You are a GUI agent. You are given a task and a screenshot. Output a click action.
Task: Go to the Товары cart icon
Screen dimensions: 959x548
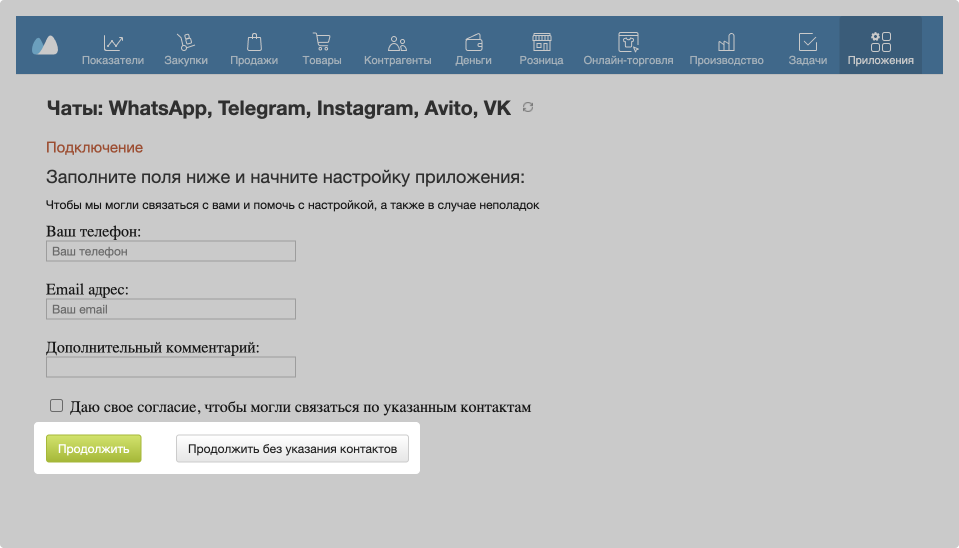click(x=322, y=42)
